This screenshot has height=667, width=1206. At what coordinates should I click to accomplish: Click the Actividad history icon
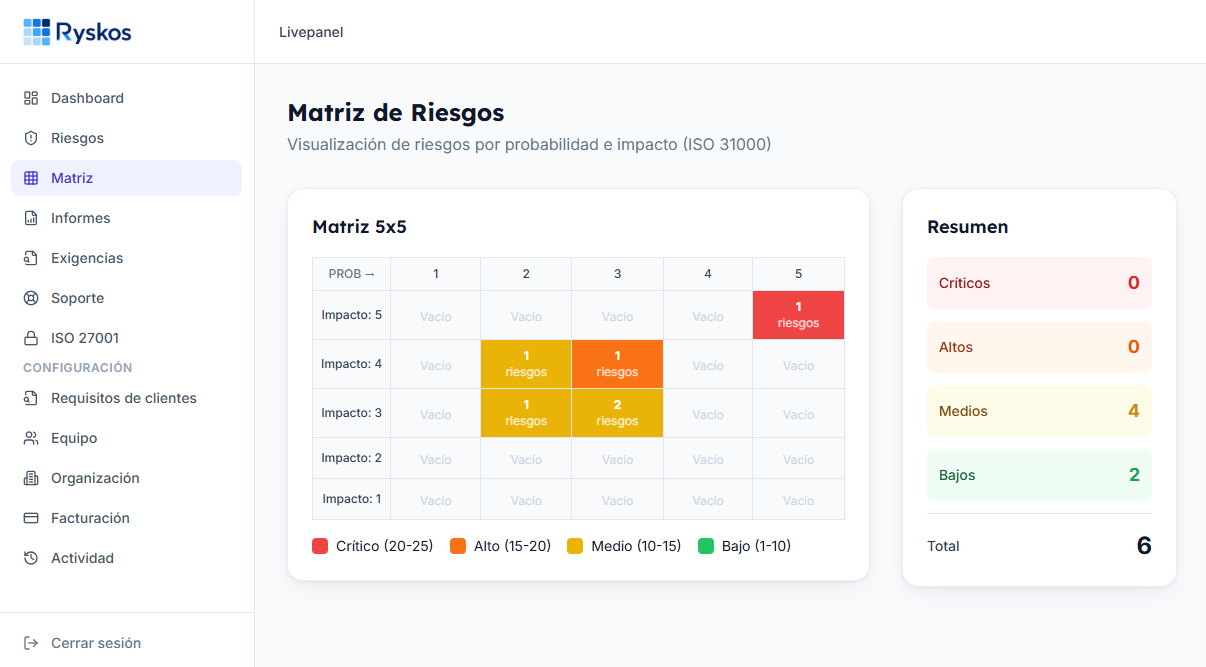(31, 558)
